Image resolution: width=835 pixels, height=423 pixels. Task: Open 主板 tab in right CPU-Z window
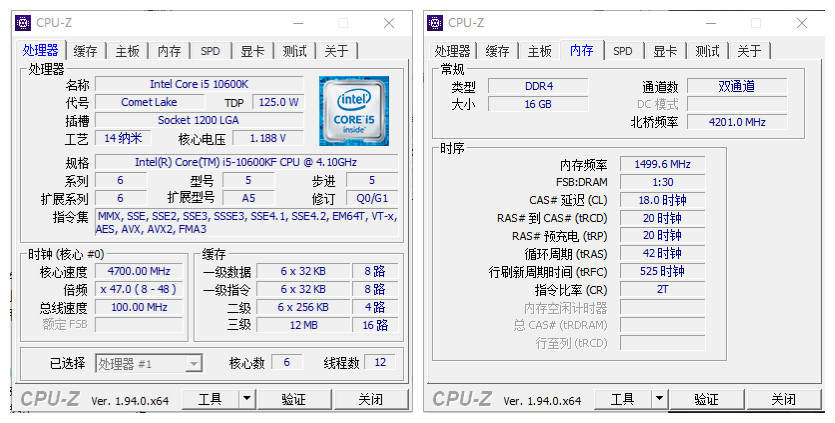539,51
